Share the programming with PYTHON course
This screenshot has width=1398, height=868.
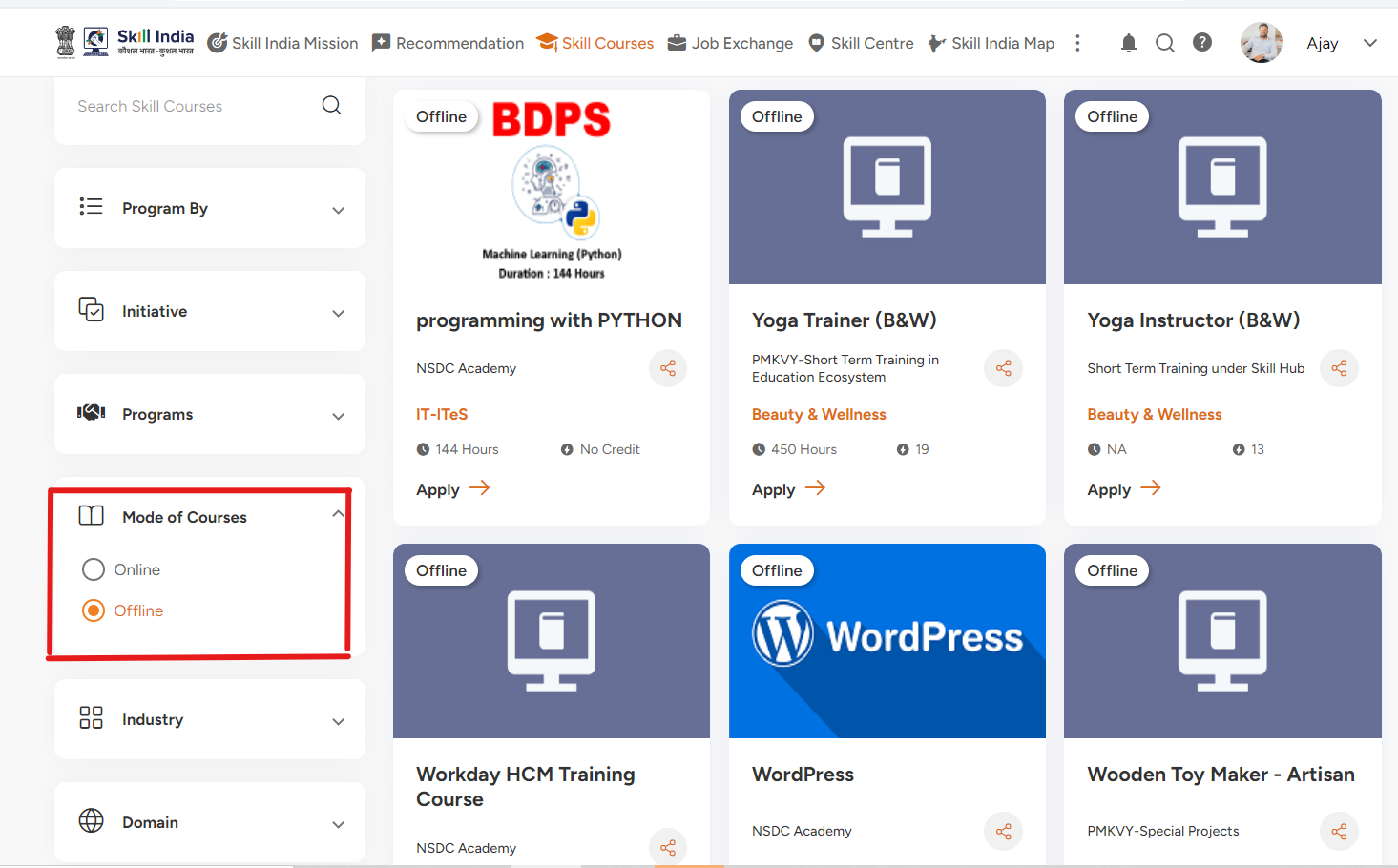coord(668,368)
